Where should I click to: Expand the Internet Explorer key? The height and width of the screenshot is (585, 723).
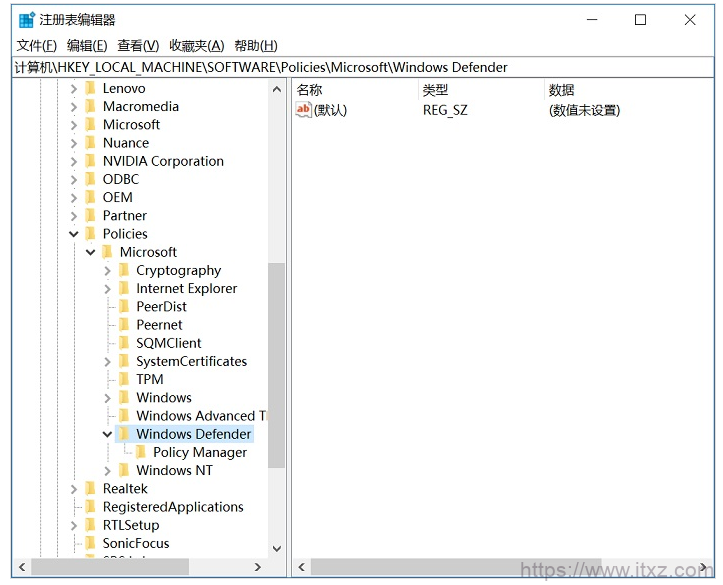point(107,289)
